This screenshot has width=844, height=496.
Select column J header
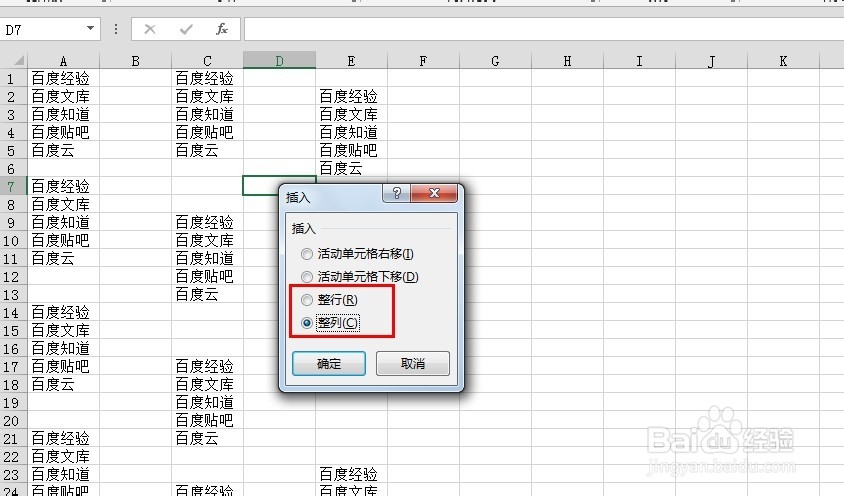pos(712,61)
